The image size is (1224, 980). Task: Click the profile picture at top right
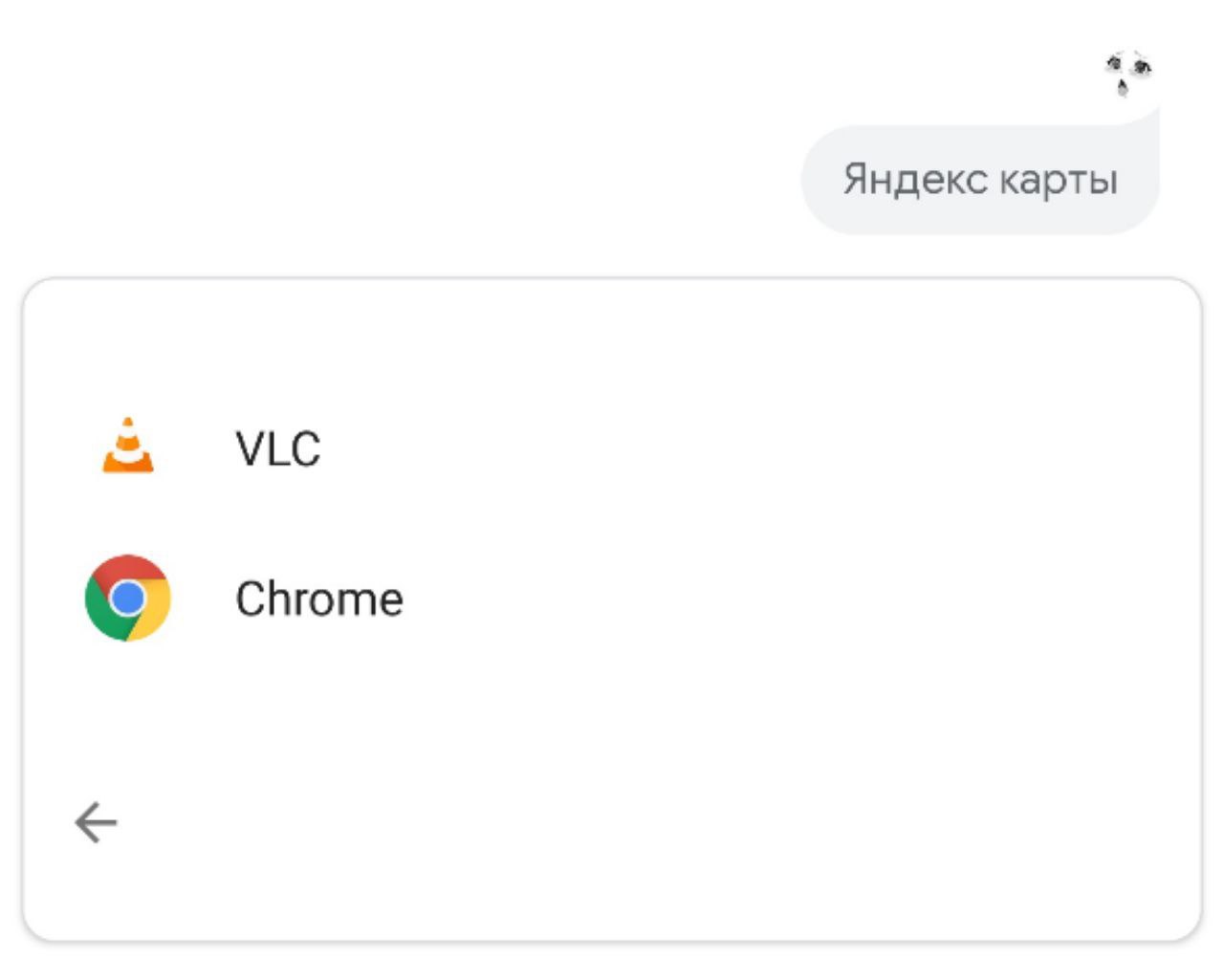click(x=1128, y=73)
